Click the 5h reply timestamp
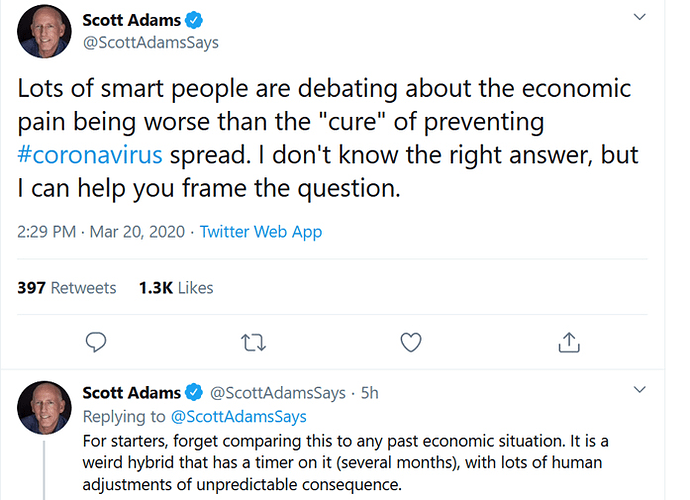This screenshot has width=690, height=500. point(370,393)
